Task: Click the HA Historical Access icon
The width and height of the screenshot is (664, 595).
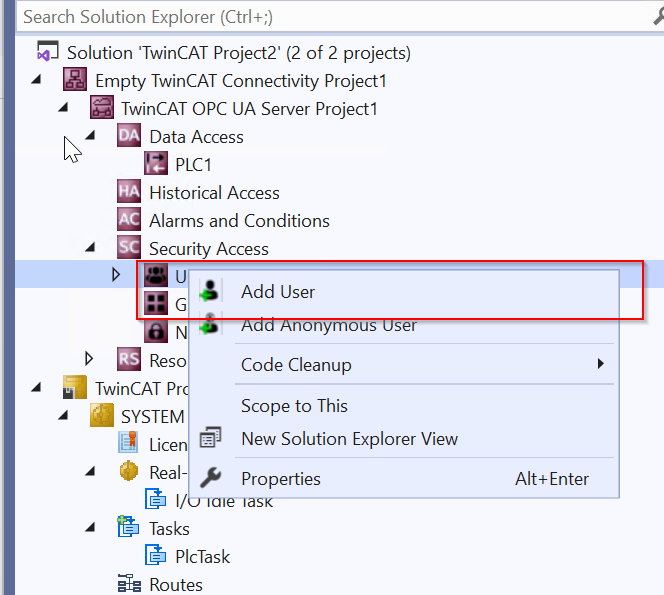Action: click(129, 191)
